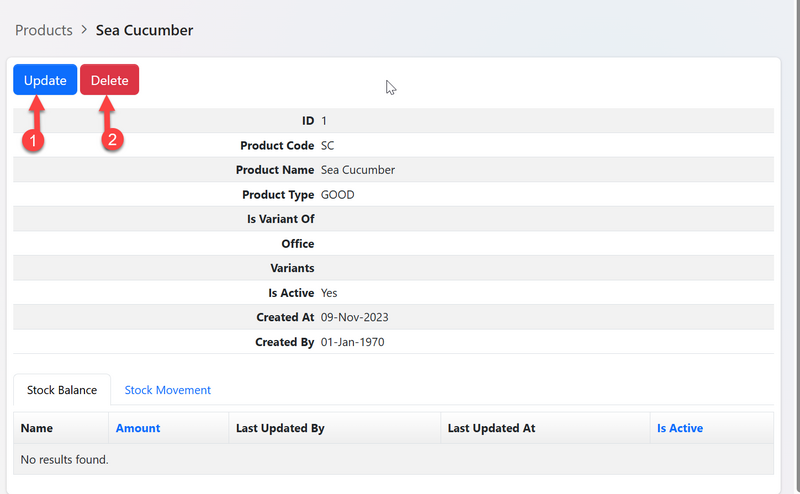The width and height of the screenshot is (800, 494).
Task: Sort the table by Is Active column
Action: click(679, 428)
